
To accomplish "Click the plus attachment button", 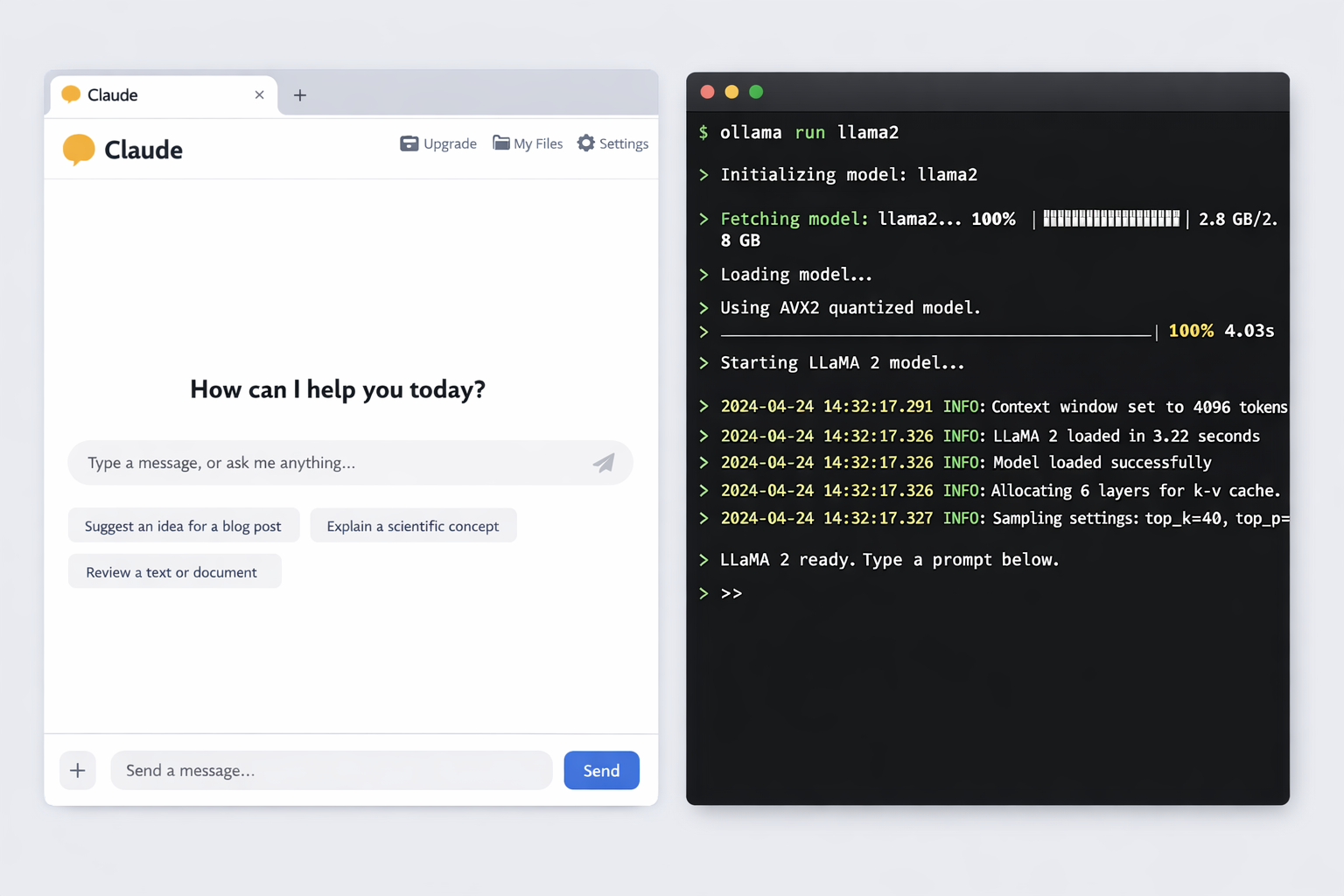I will (78, 770).
